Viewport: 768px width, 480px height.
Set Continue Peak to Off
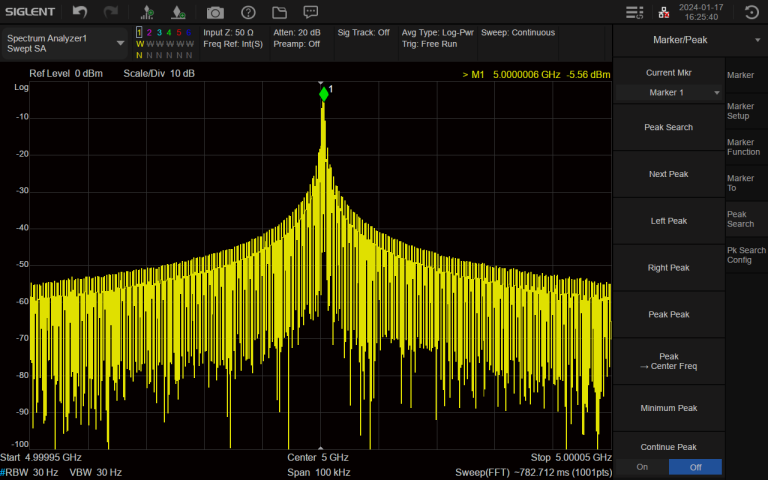[x=696, y=467]
